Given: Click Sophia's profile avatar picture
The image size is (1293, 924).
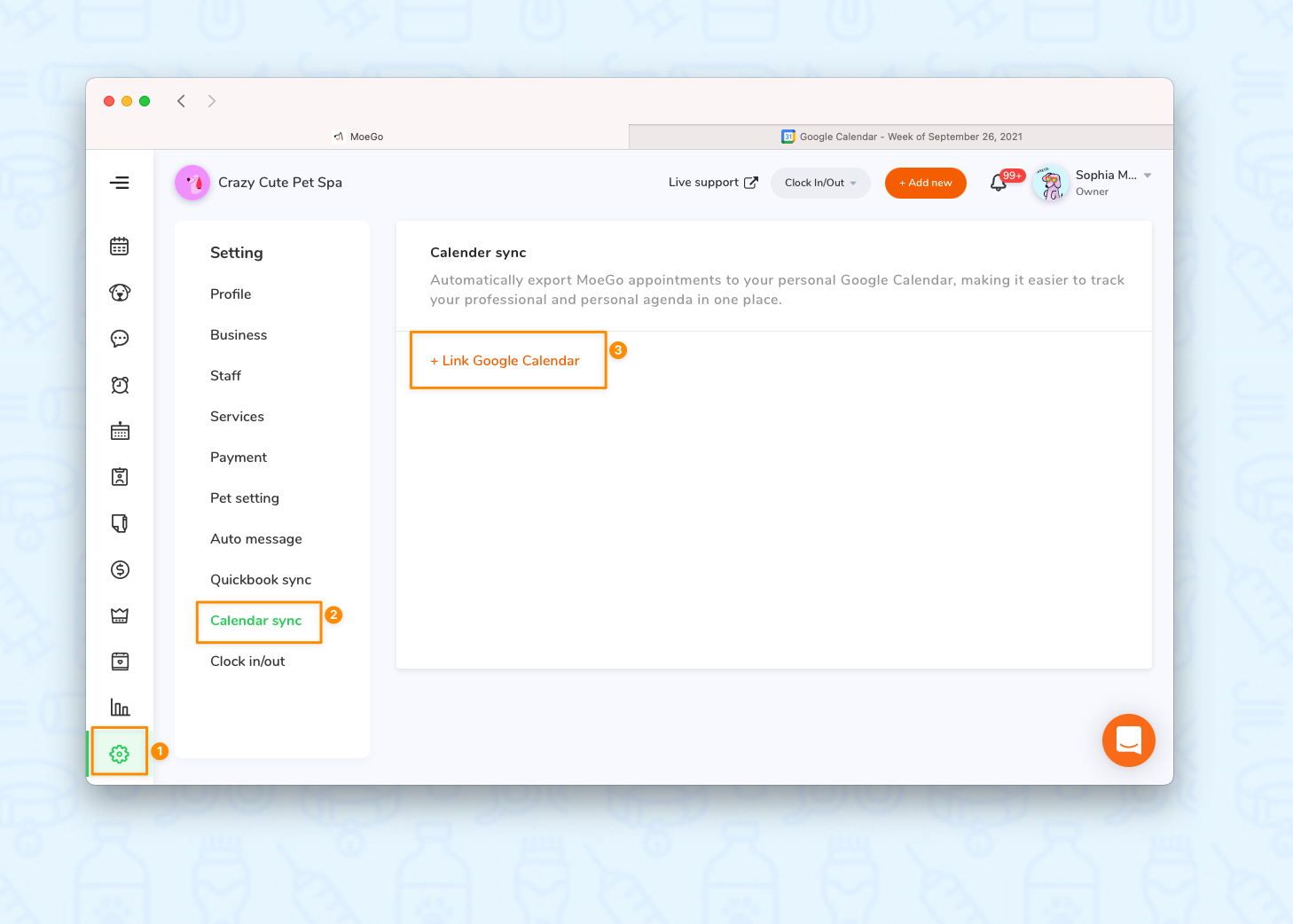Looking at the screenshot, I should [x=1052, y=183].
